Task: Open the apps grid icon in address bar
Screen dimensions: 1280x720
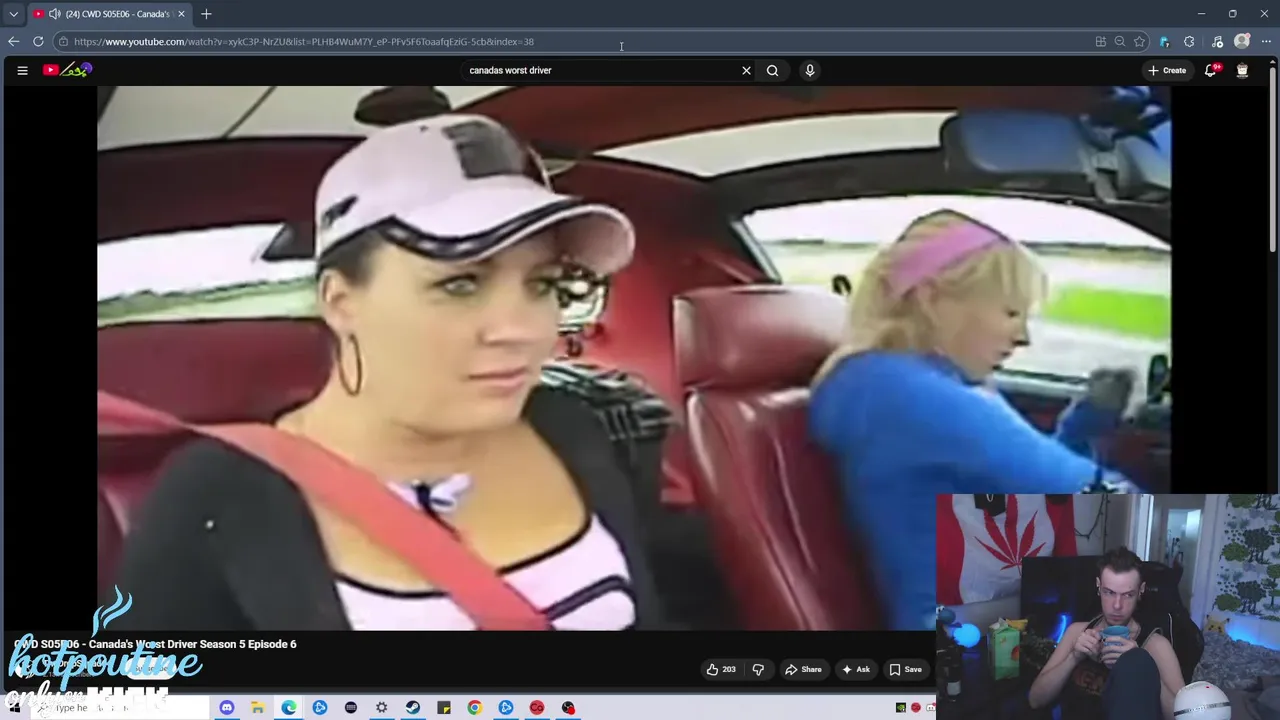Action: pyautogui.click(x=1101, y=41)
